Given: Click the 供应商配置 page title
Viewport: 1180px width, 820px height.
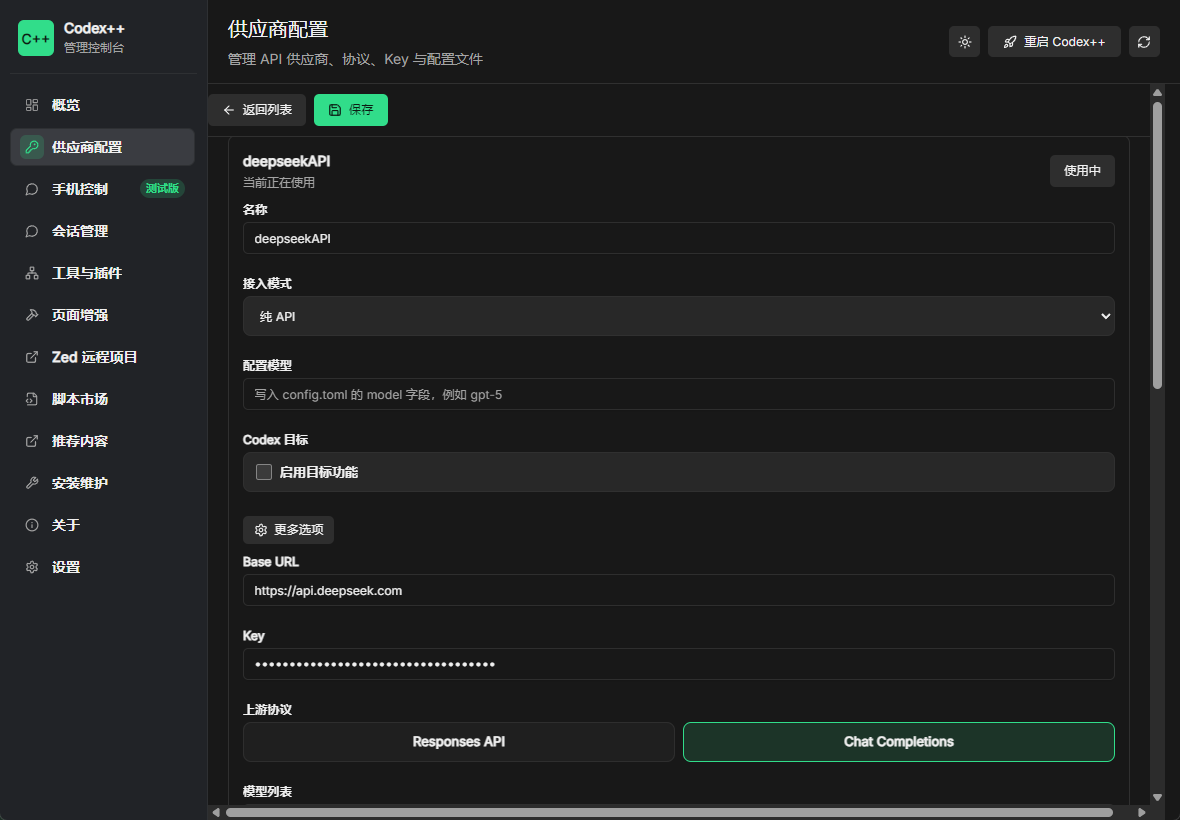Looking at the screenshot, I should (x=278, y=29).
